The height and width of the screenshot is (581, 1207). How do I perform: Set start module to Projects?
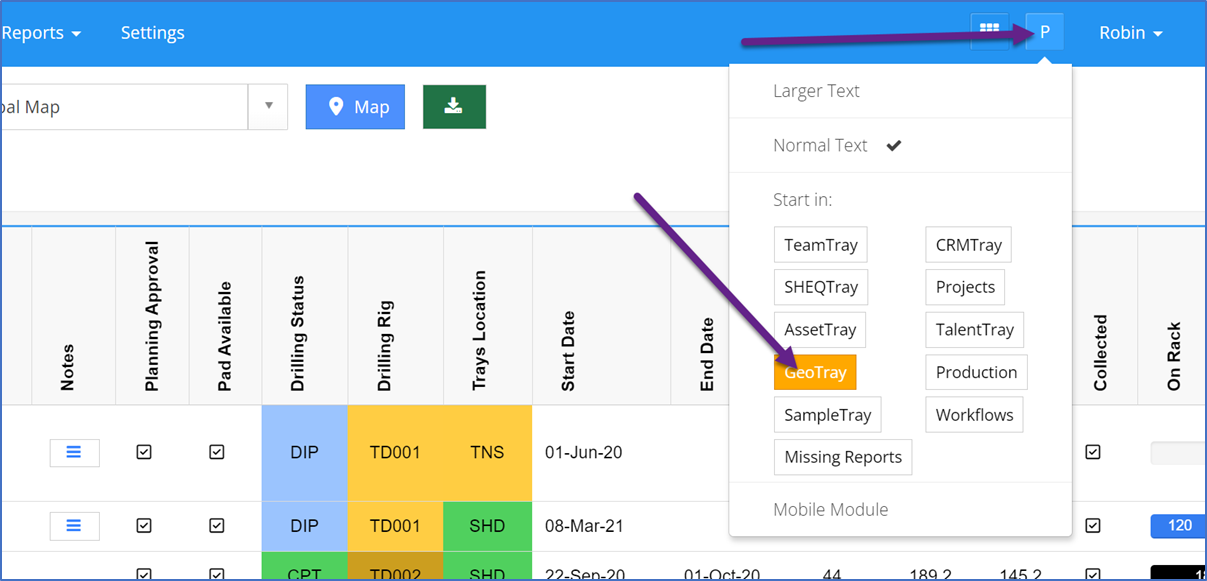point(965,287)
